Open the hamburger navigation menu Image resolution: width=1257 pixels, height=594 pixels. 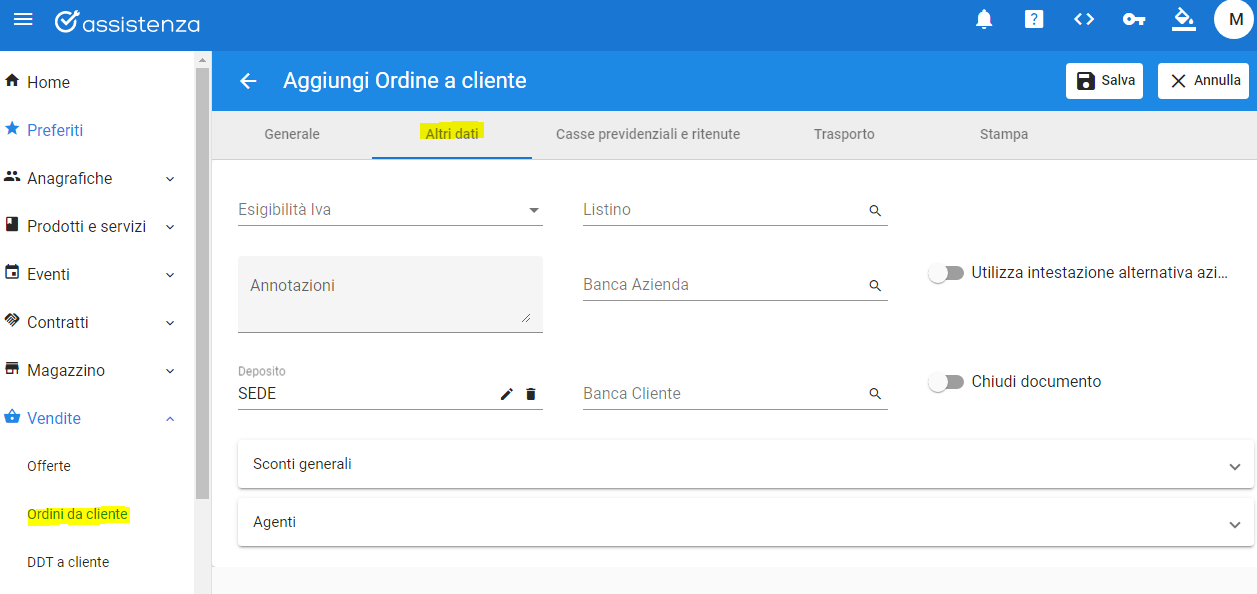[22, 20]
